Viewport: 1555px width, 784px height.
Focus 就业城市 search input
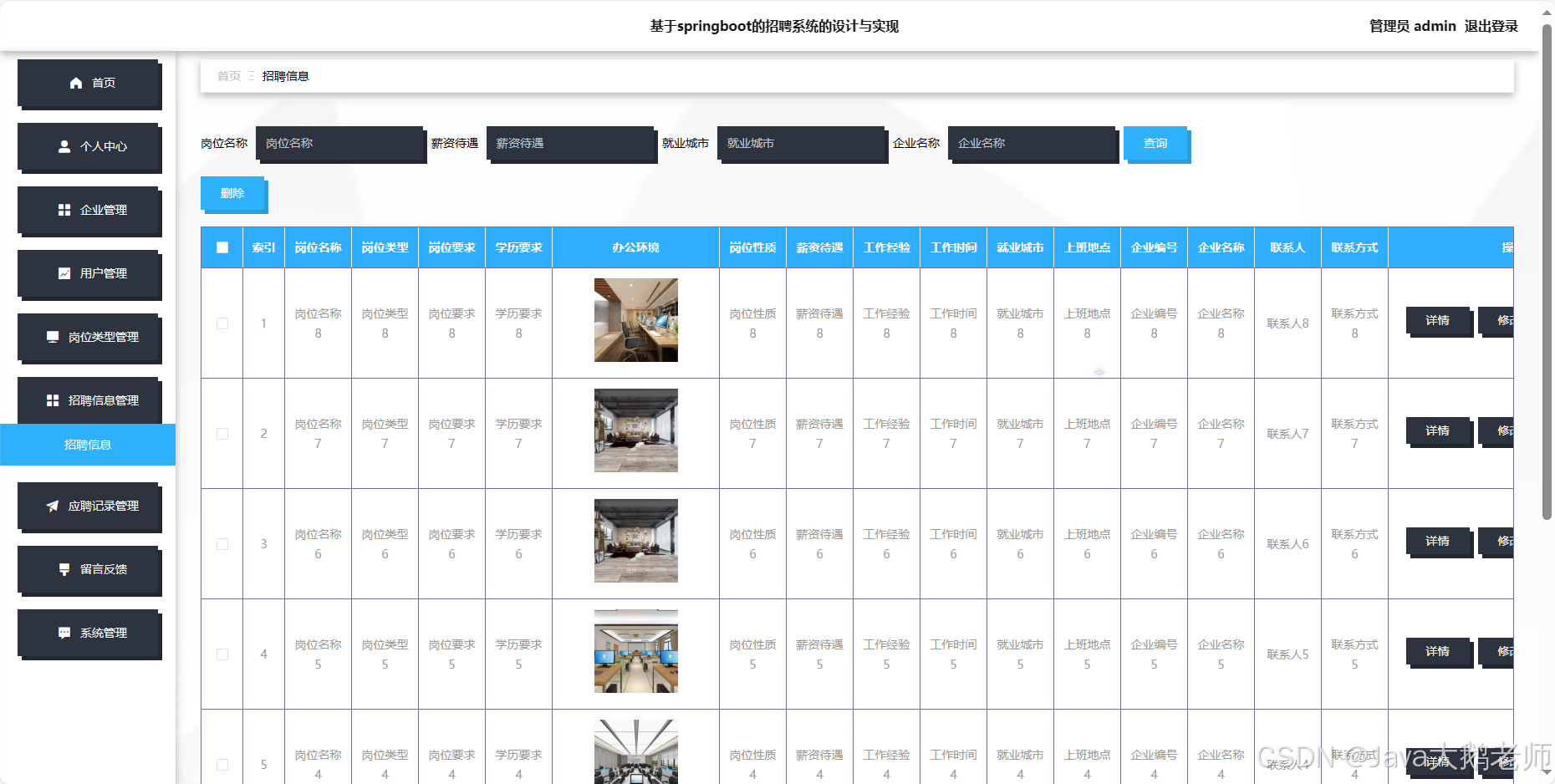(x=801, y=143)
